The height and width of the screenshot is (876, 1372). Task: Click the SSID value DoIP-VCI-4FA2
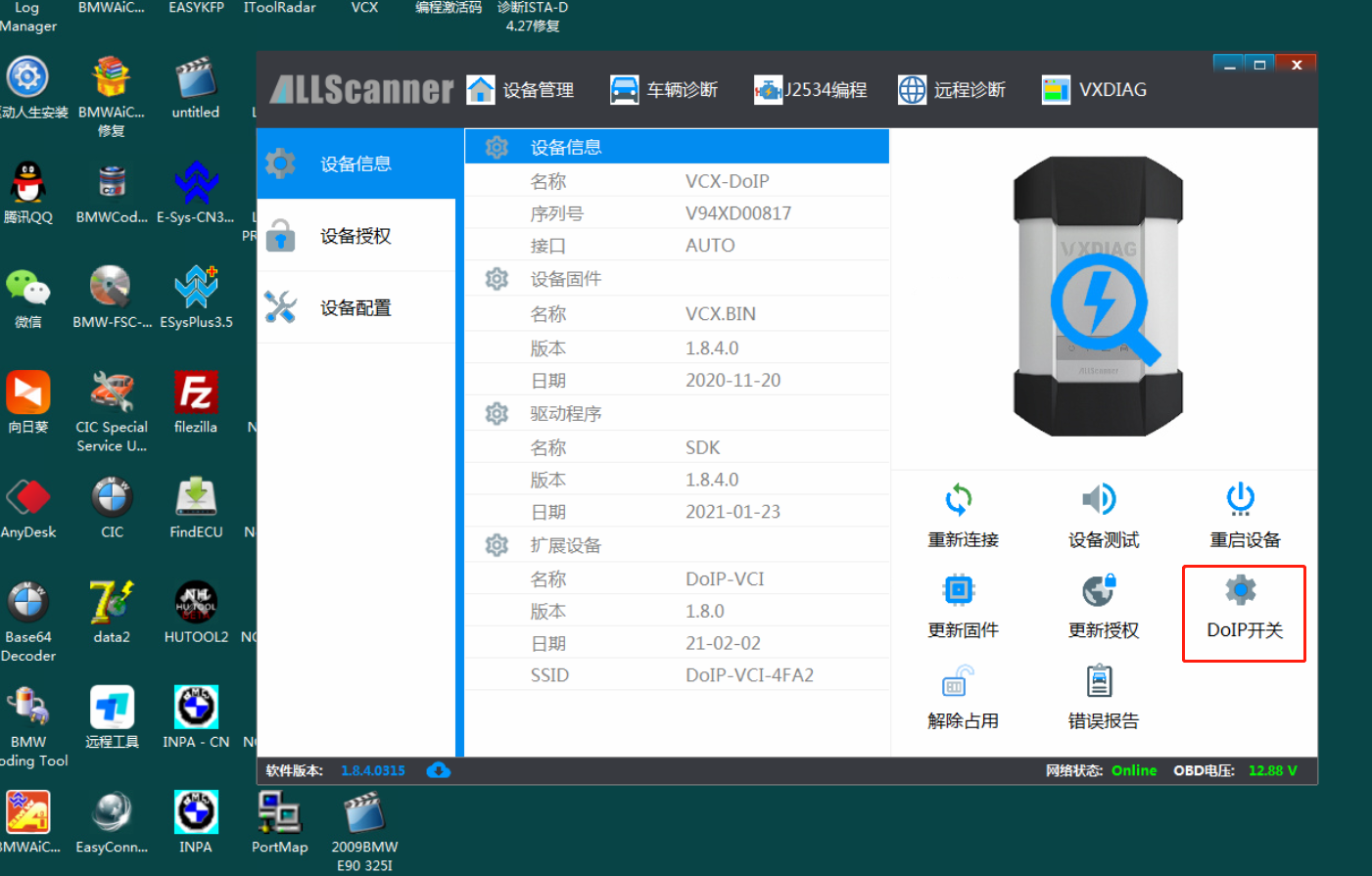click(x=750, y=675)
